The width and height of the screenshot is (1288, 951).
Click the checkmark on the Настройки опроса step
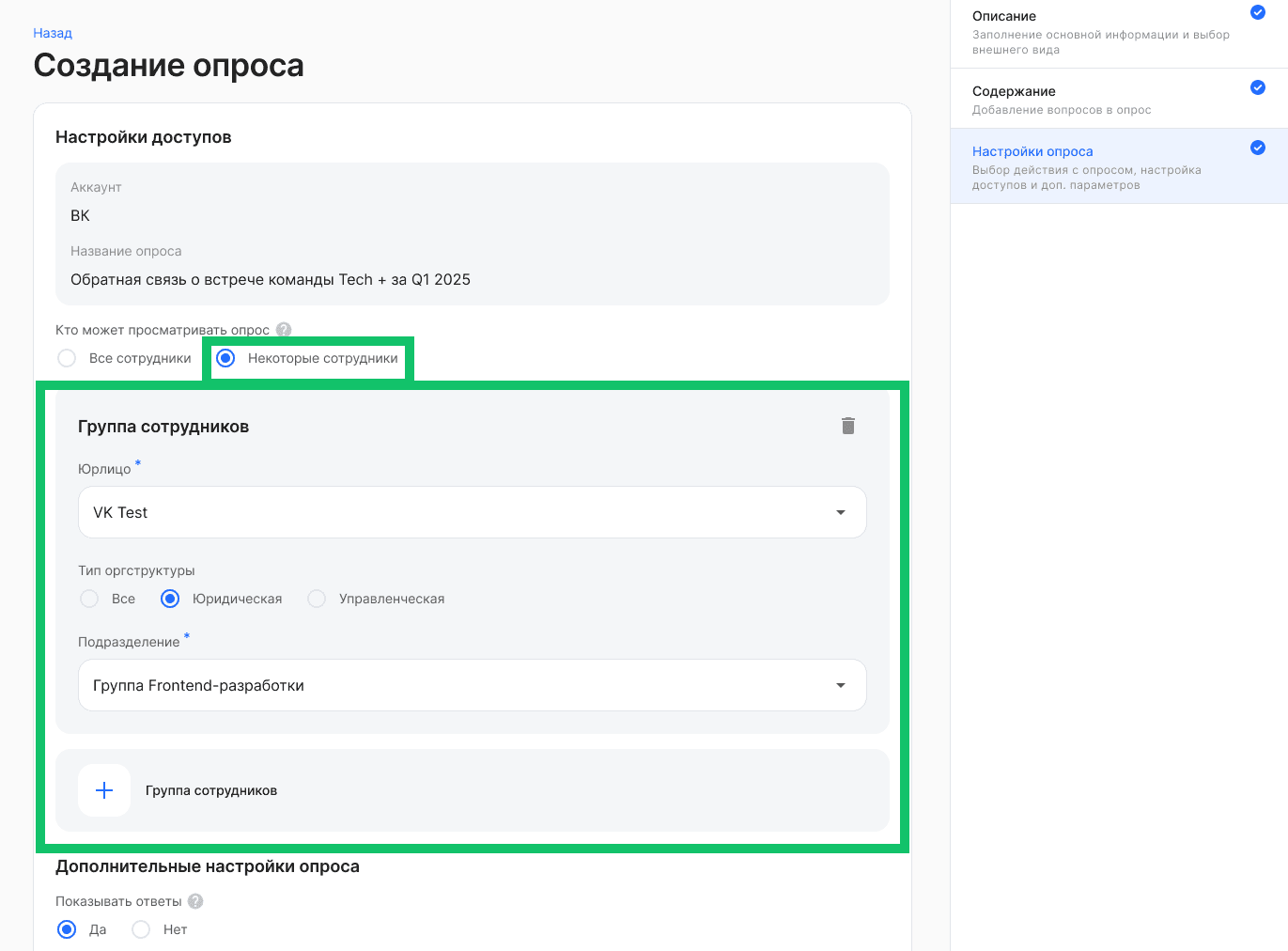pos(1257,148)
